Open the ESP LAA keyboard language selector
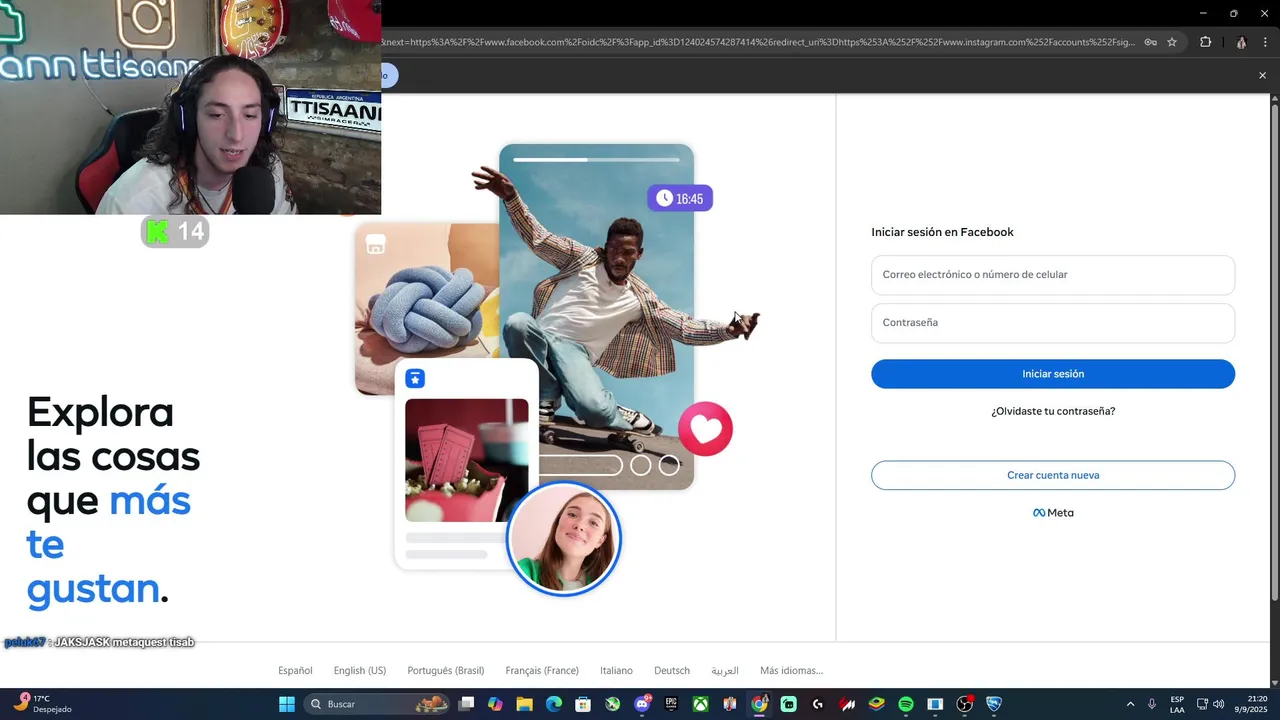Screen dimensions: 1280x720 [1177, 704]
